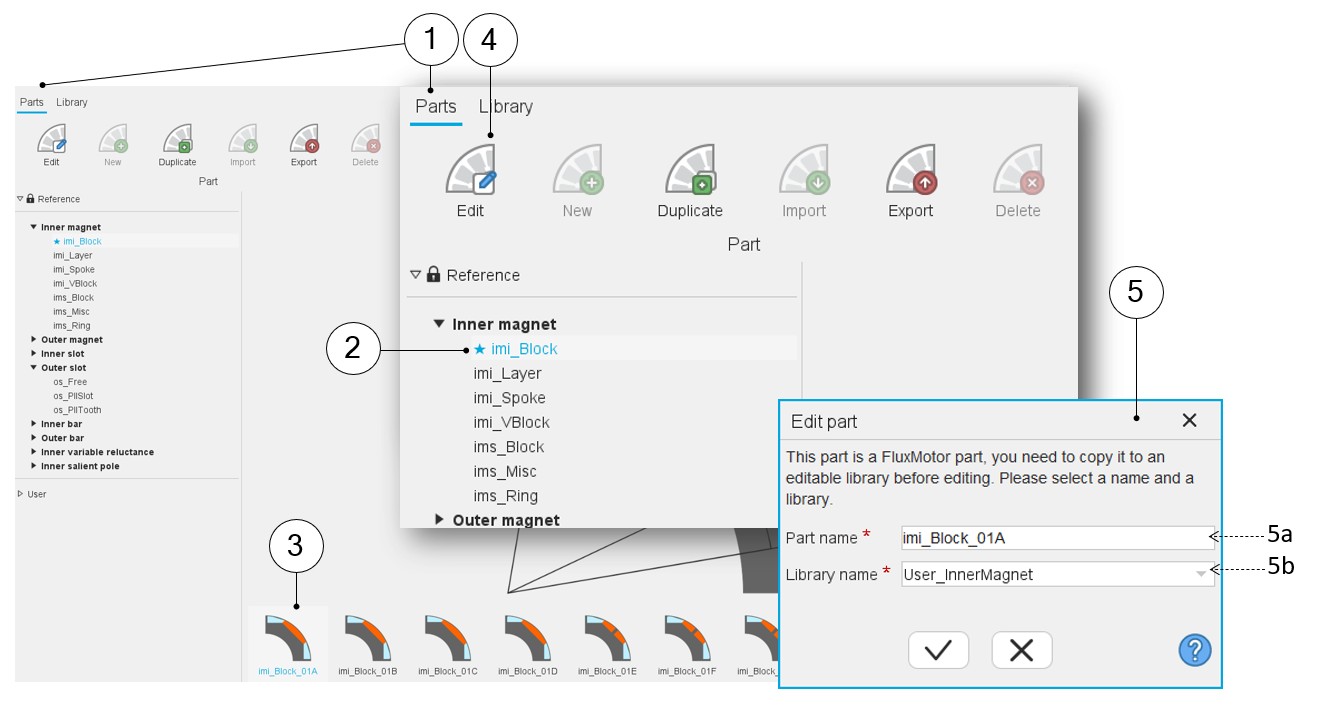Select imi_Layer in zoomed tree
The image size is (1324, 710).
pyautogui.click(x=507, y=373)
